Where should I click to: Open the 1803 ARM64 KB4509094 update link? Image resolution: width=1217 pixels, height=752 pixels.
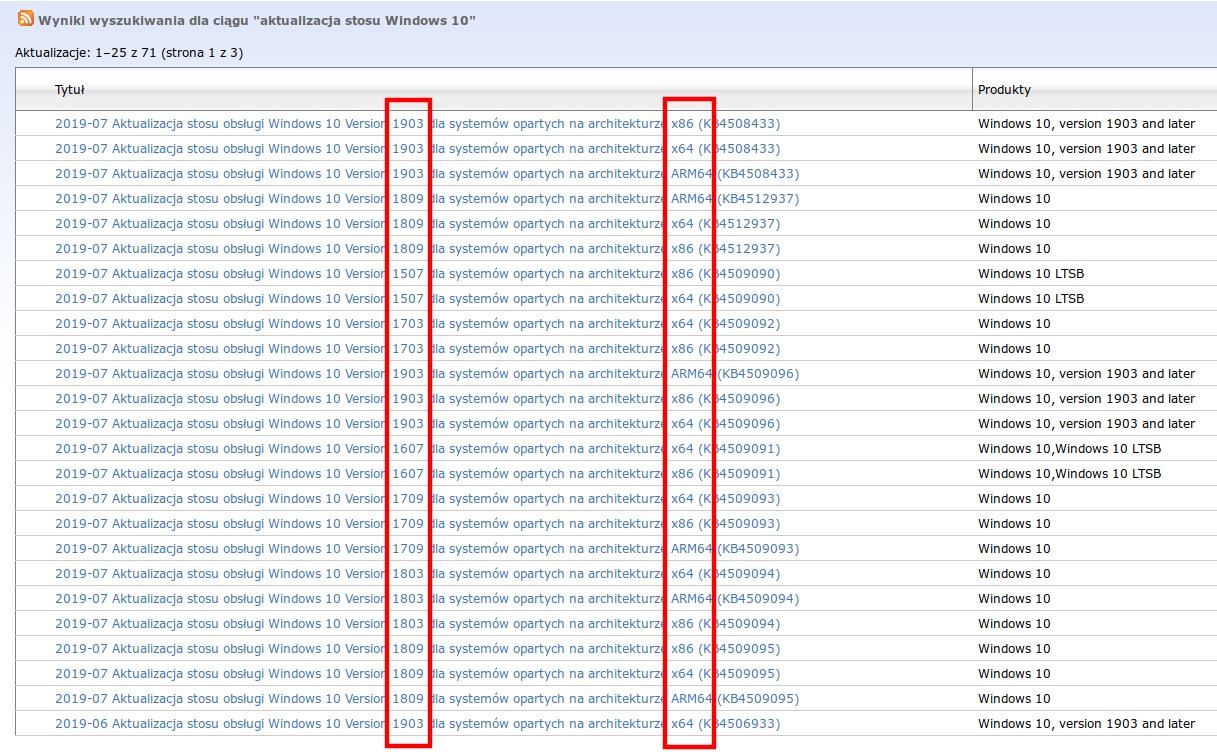click(x=427, y=599)
